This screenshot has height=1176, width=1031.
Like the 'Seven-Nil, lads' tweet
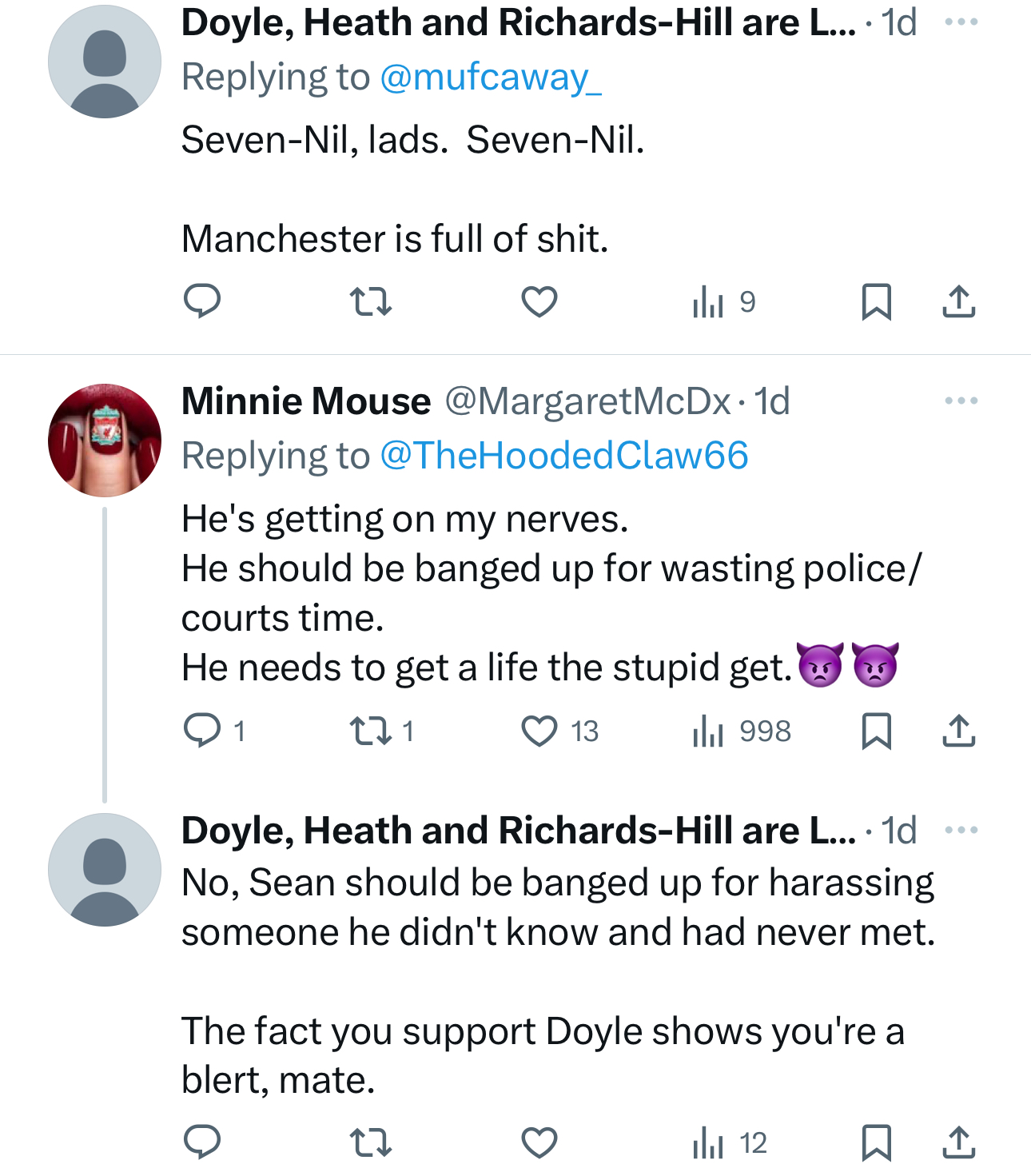pyautogui.click(x=539, y=302)
